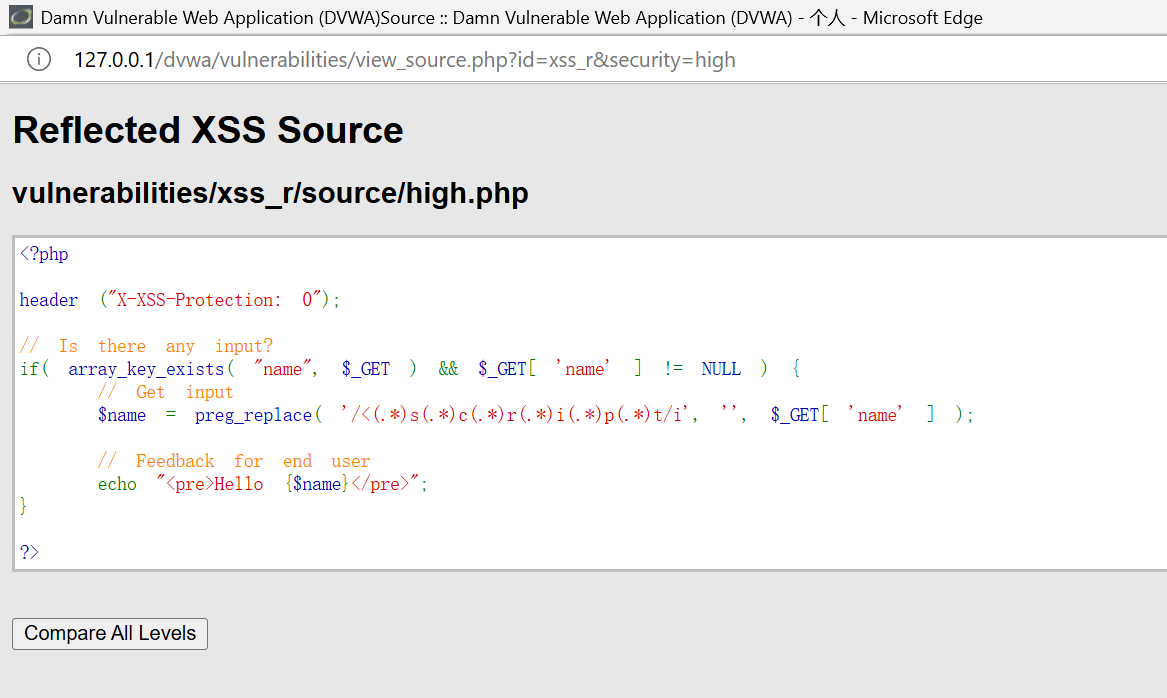Screen dimensions: 1167x698
Task: Click the echo Hello {$name} line
Action: (263, 484)
